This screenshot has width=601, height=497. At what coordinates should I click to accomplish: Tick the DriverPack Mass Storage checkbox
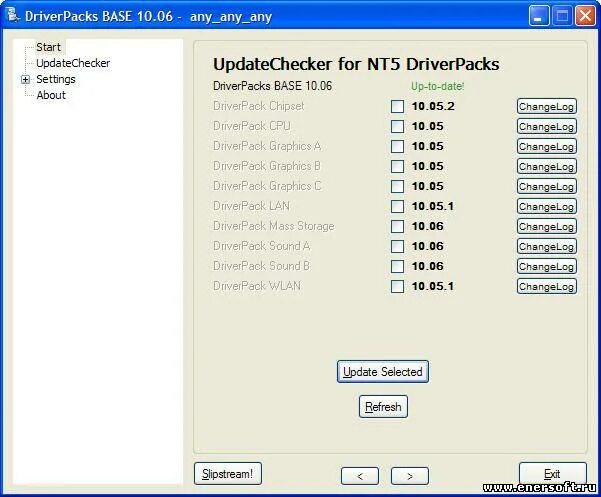[x=397, y=226]
